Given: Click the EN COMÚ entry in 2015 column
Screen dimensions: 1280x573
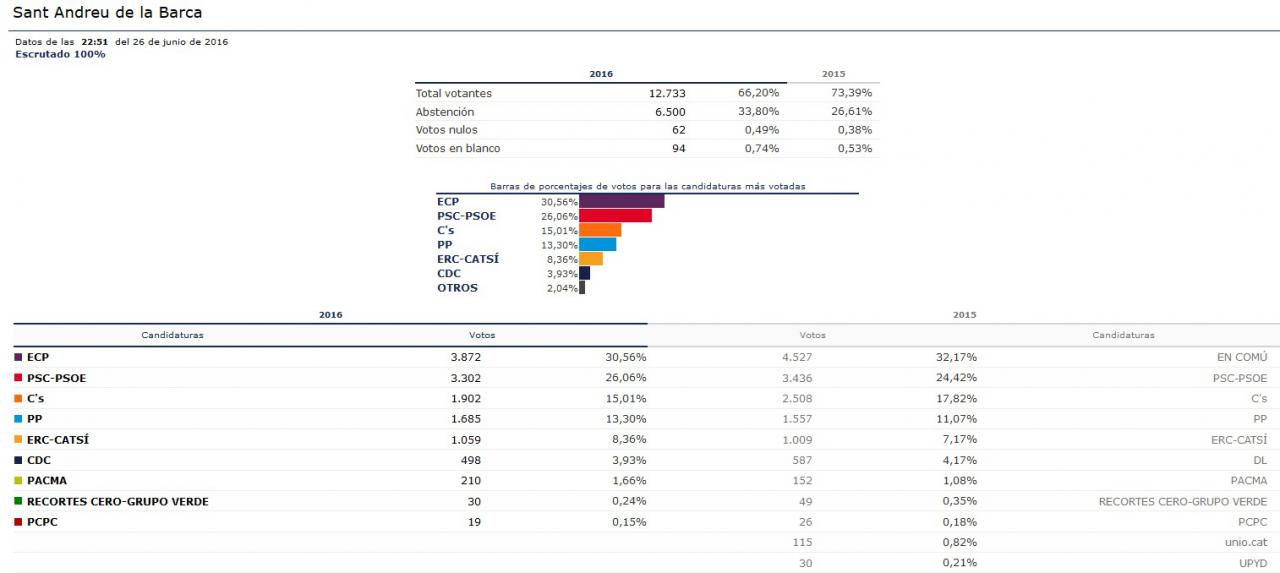Looking at the screenshot, I should (1241, 357).
